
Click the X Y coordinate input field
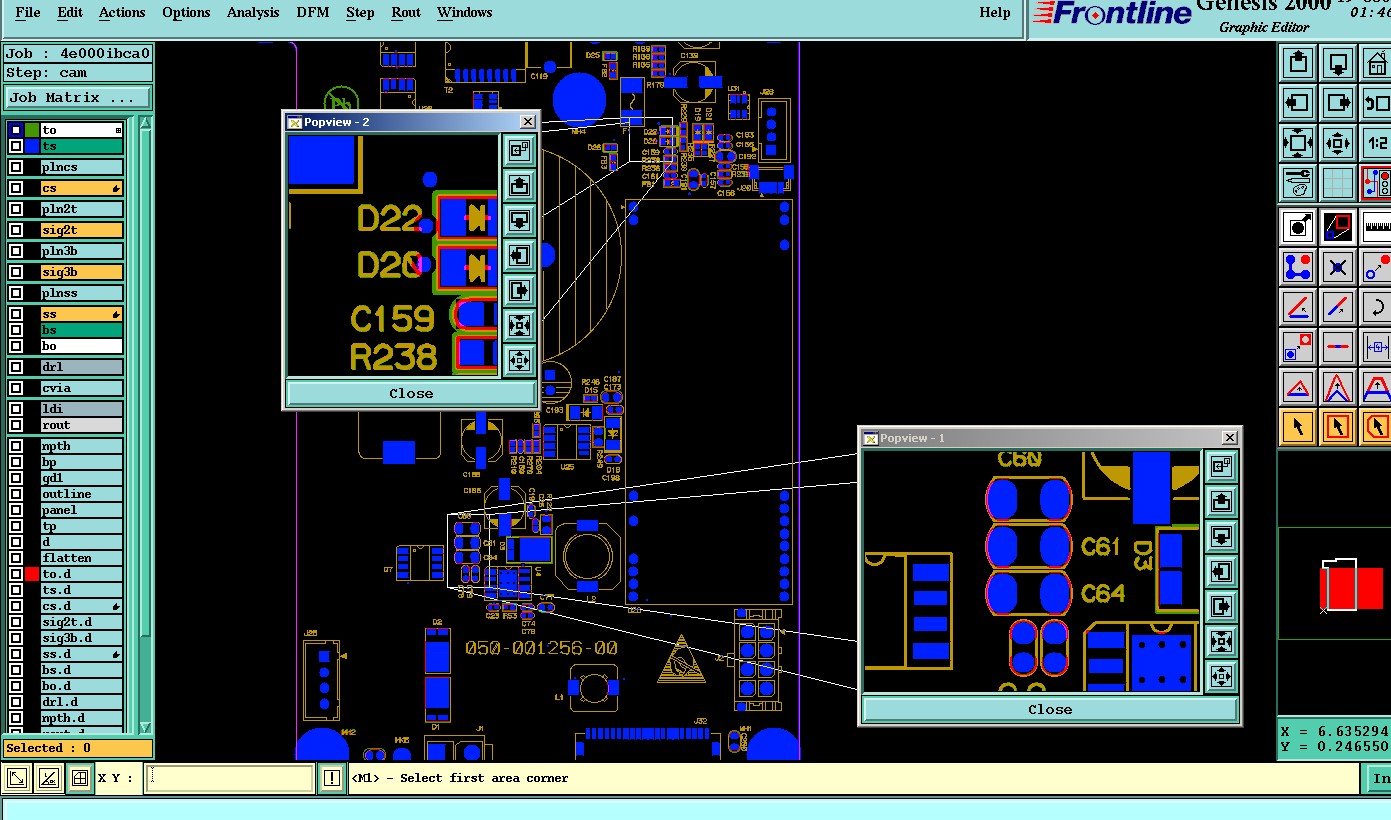230,778
